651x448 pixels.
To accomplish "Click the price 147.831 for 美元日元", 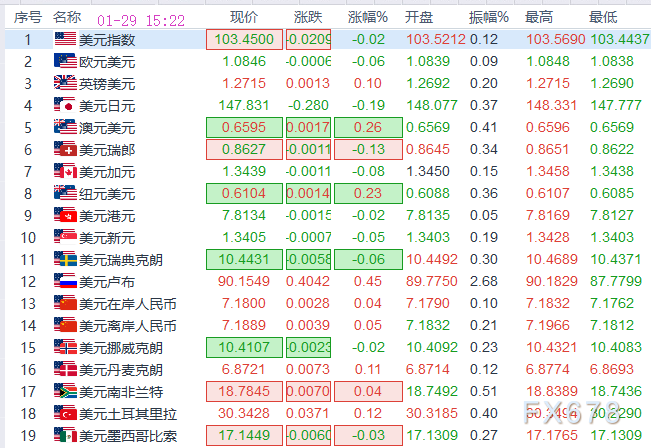I will pyautogui.click(x=244, y=105).
